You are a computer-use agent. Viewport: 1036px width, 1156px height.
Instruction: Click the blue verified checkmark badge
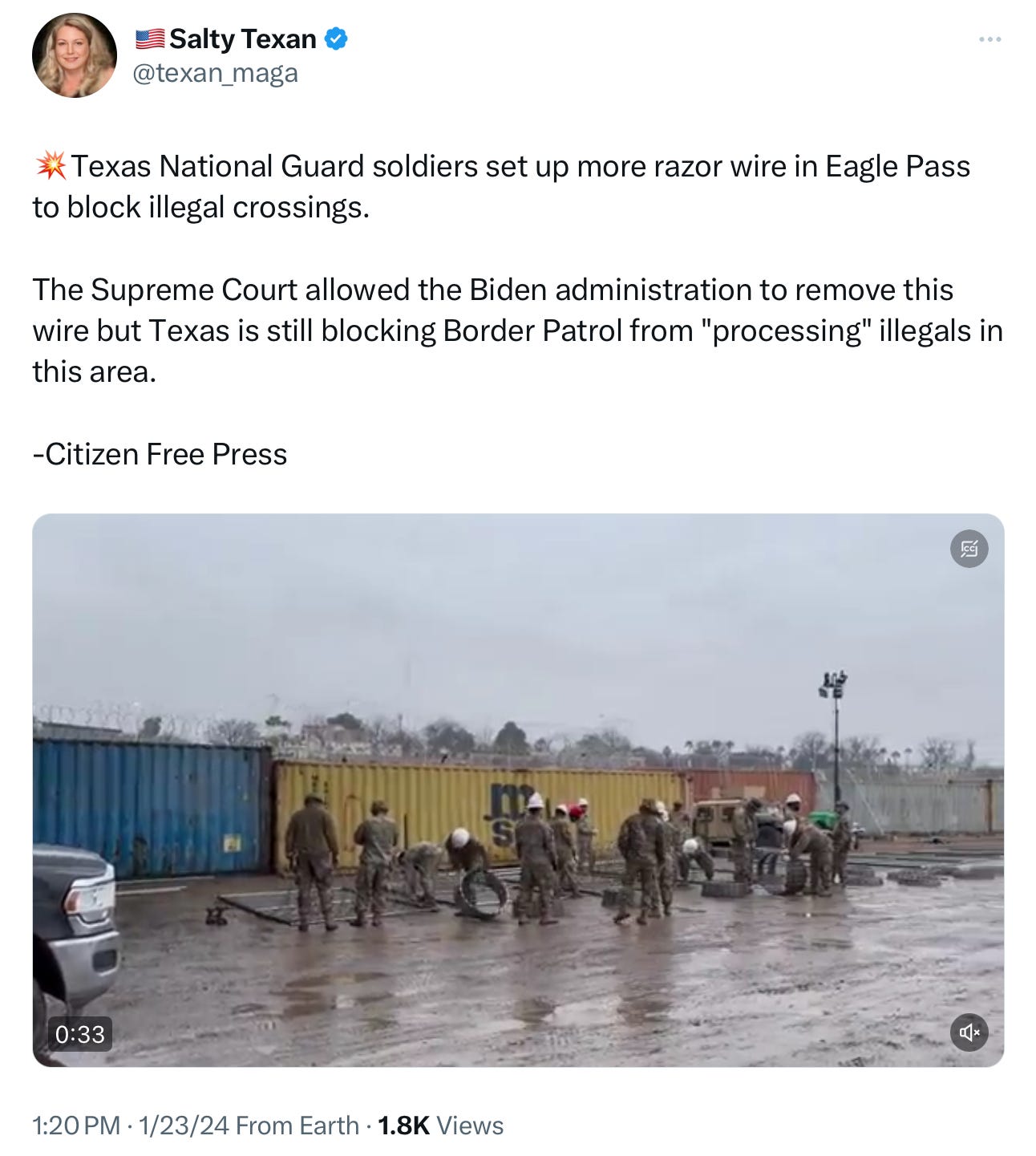tap(336, 39)
